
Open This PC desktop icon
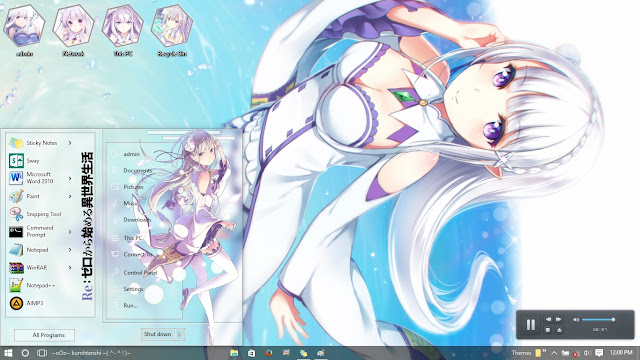point(122,30)
